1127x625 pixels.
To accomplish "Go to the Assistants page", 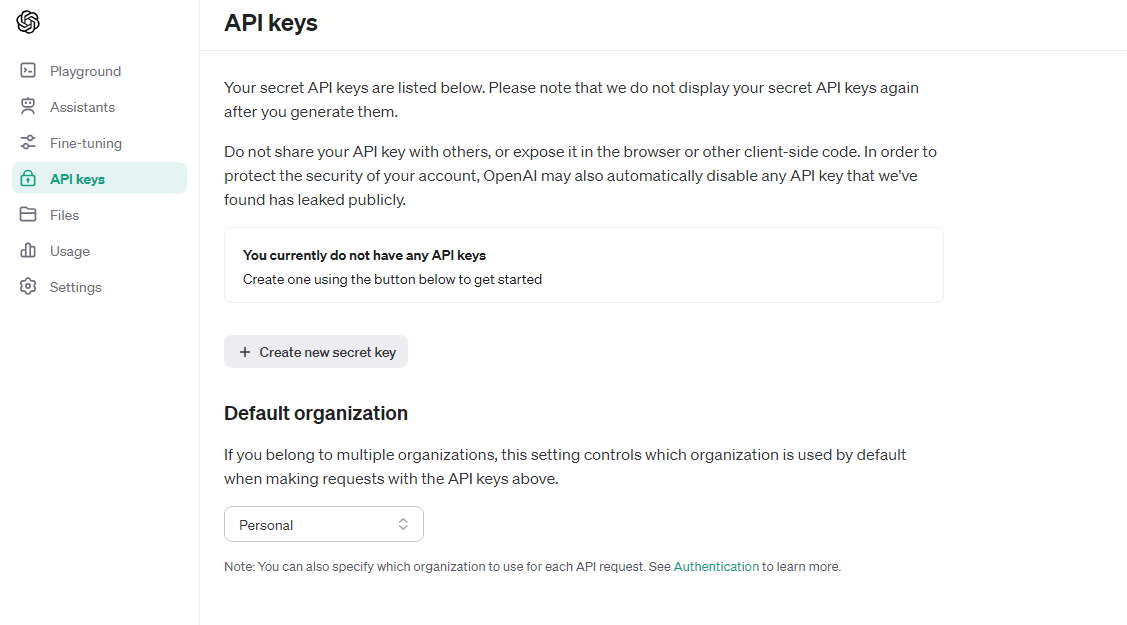I will pos(99,106).
